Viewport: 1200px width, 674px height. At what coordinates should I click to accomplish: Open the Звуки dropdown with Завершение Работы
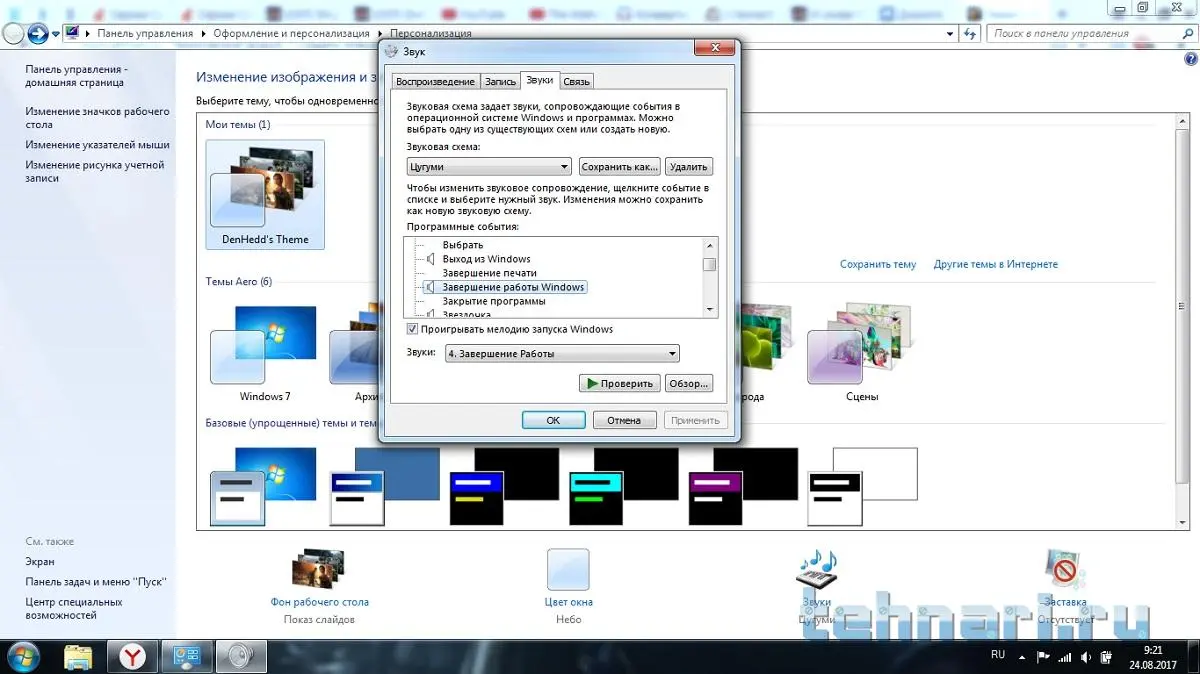coord(561,353)
